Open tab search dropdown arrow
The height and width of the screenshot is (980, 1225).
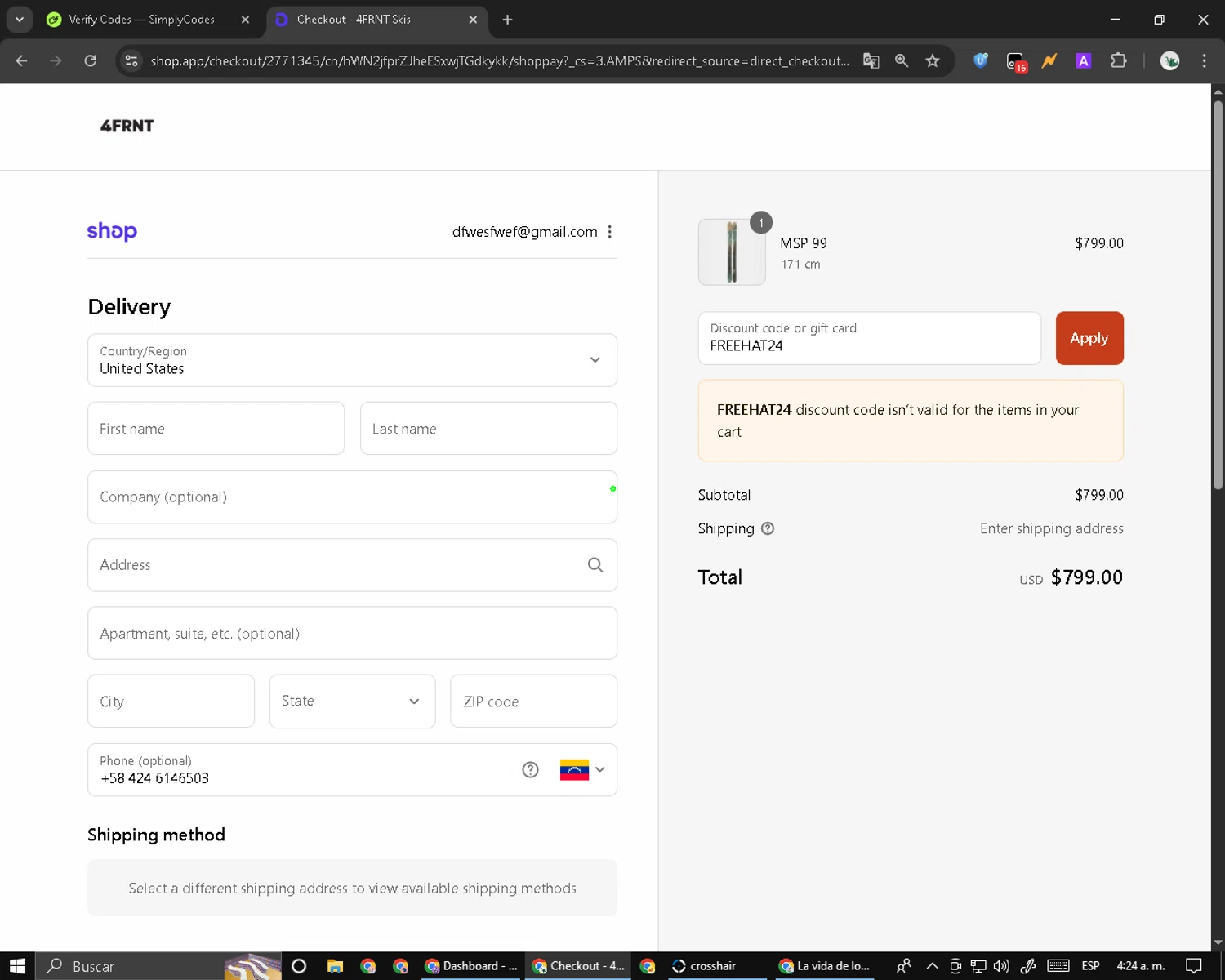tap(19, 20)
